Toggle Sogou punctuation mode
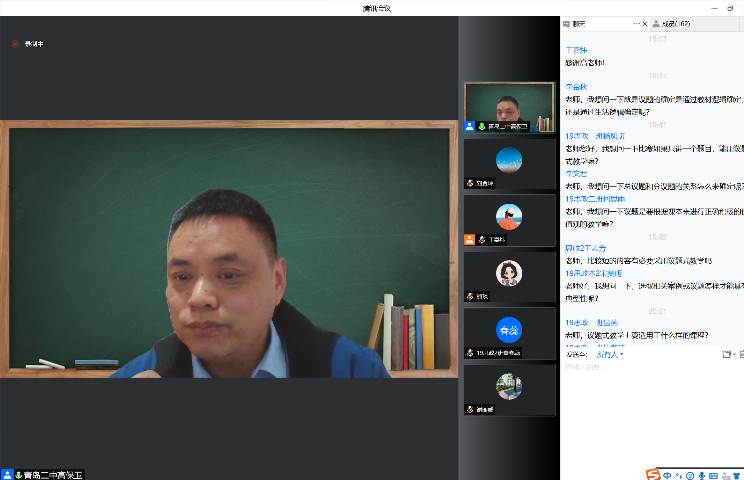This screenshot has height=480, width=744. pyautogui.click(x=678, y=473)
